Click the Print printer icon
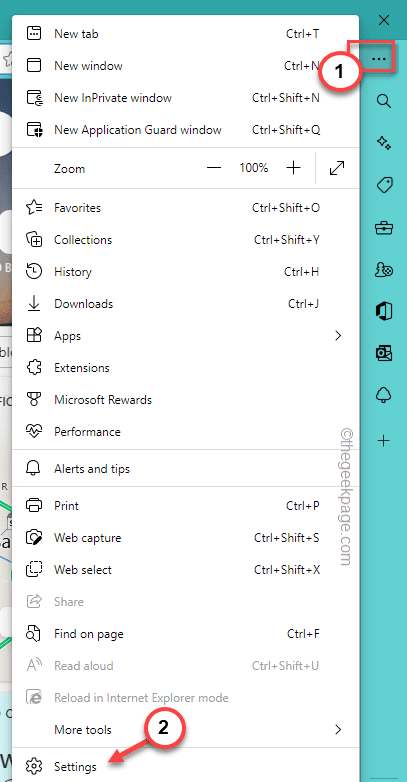The width and height of the screenshot is (407, 782). click(34, 506)
